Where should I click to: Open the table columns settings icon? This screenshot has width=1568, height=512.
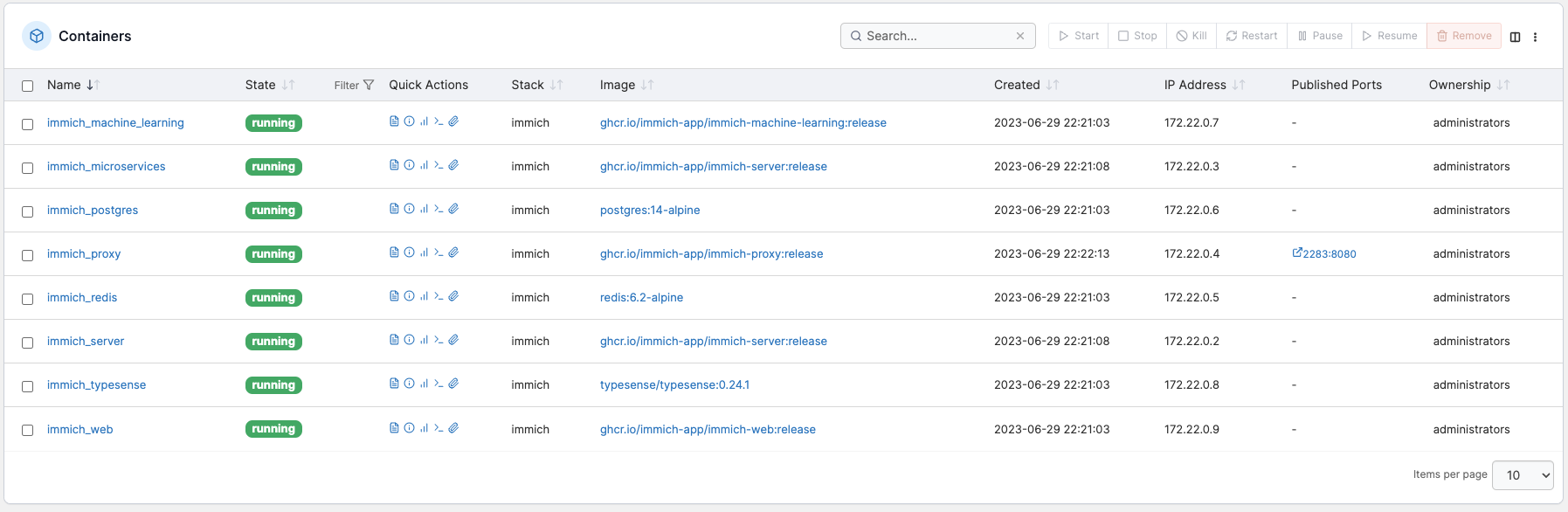[1515, 37]
